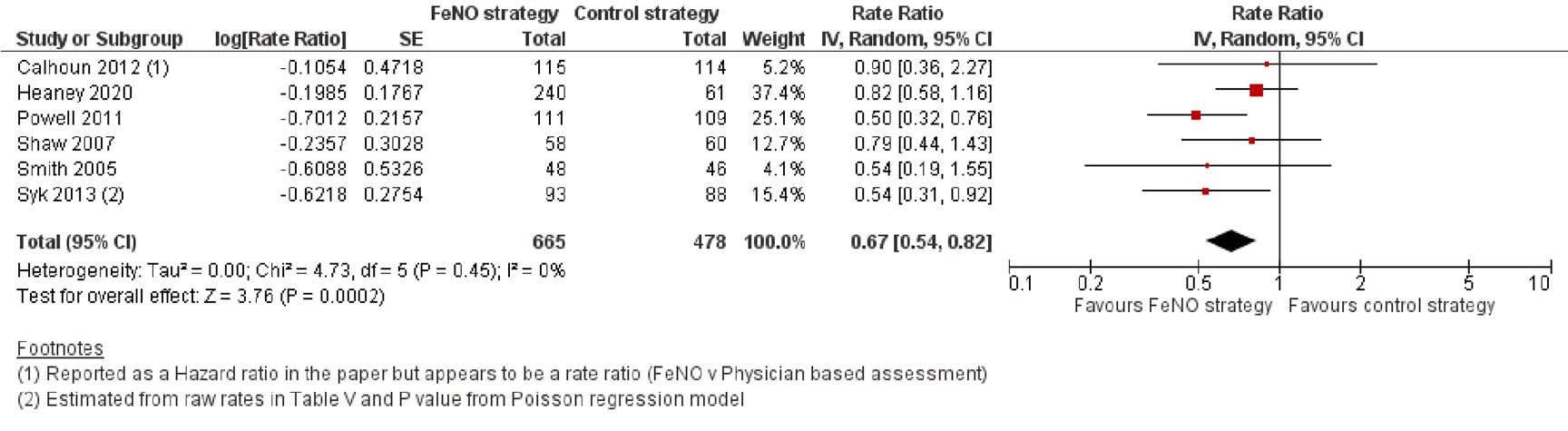Click the Favours control strategy axis label
This screenshot has width=1568, height=431.
(x=1391, y=306)
